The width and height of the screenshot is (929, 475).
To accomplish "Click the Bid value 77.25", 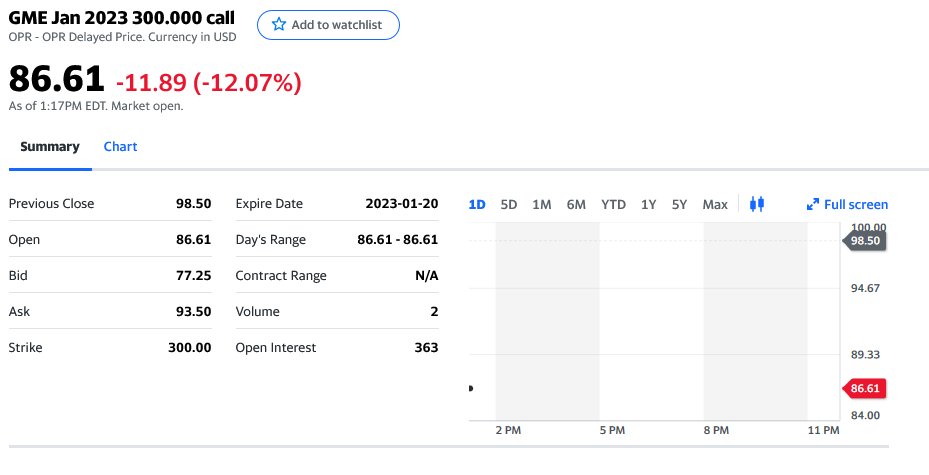I will coord(194,275).
